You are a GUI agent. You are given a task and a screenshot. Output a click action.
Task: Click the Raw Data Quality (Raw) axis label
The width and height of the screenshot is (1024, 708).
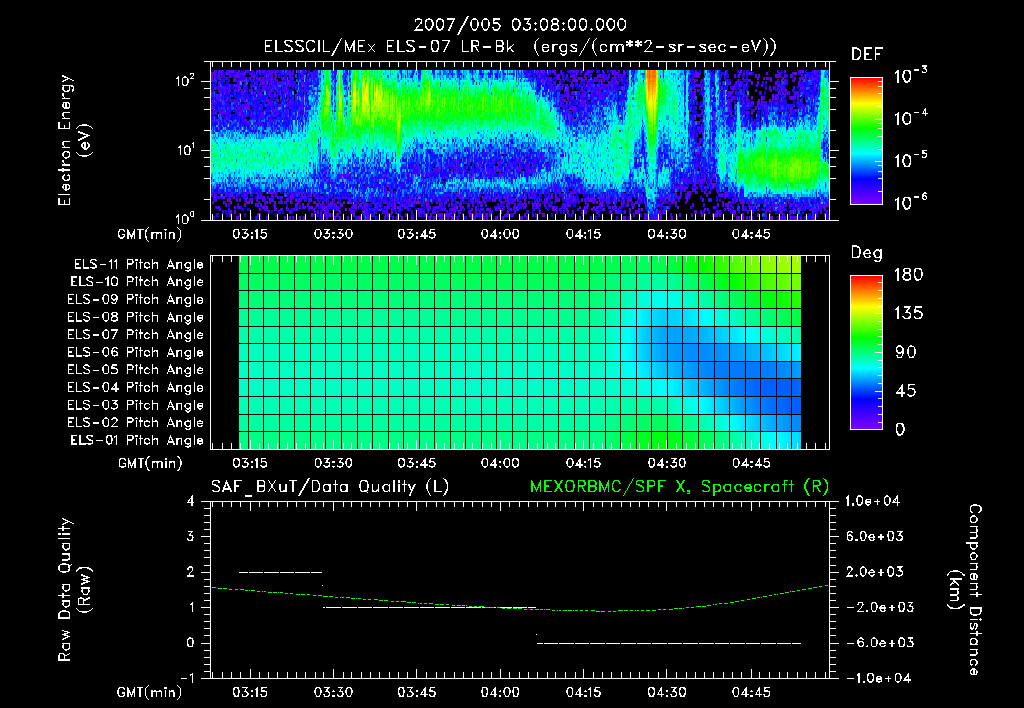[74, 590]
